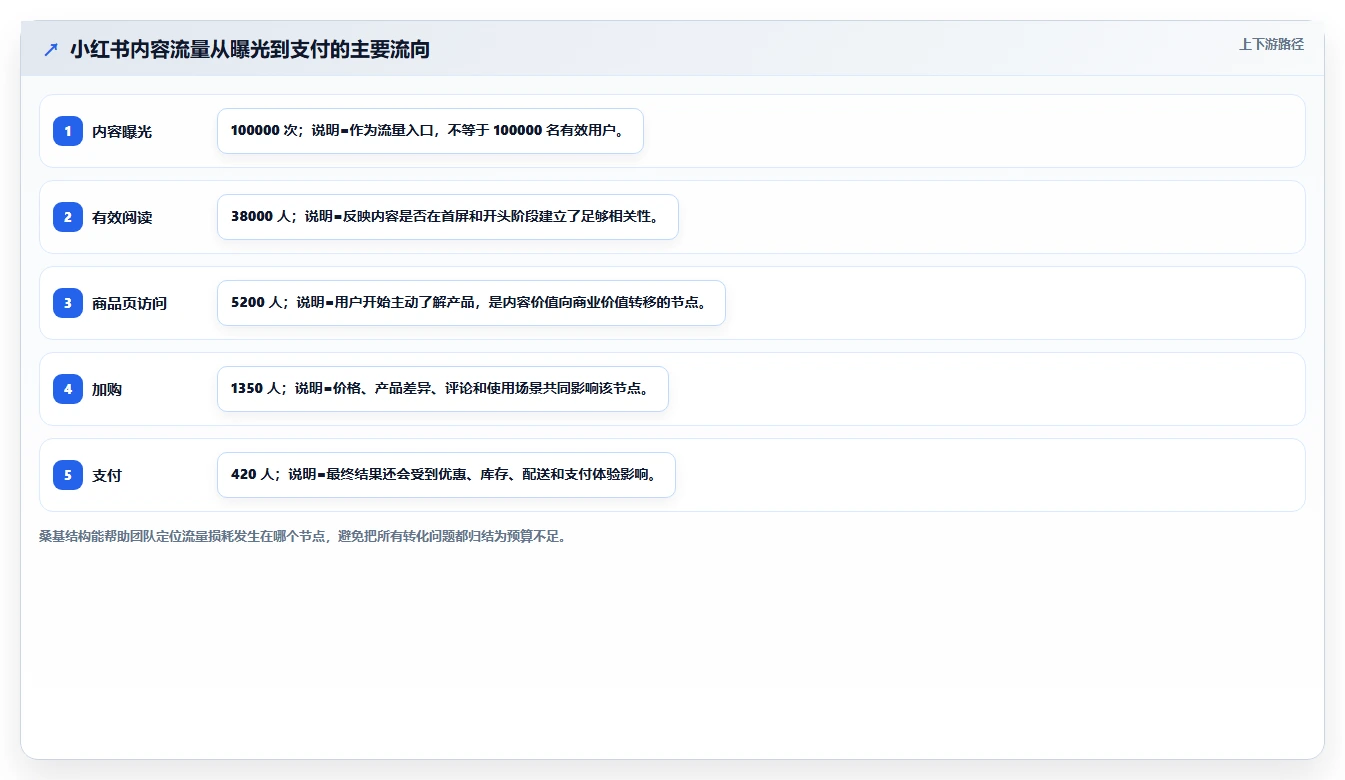
Task: Click the 支付 stage label
Action: click(x=107, y=475)
